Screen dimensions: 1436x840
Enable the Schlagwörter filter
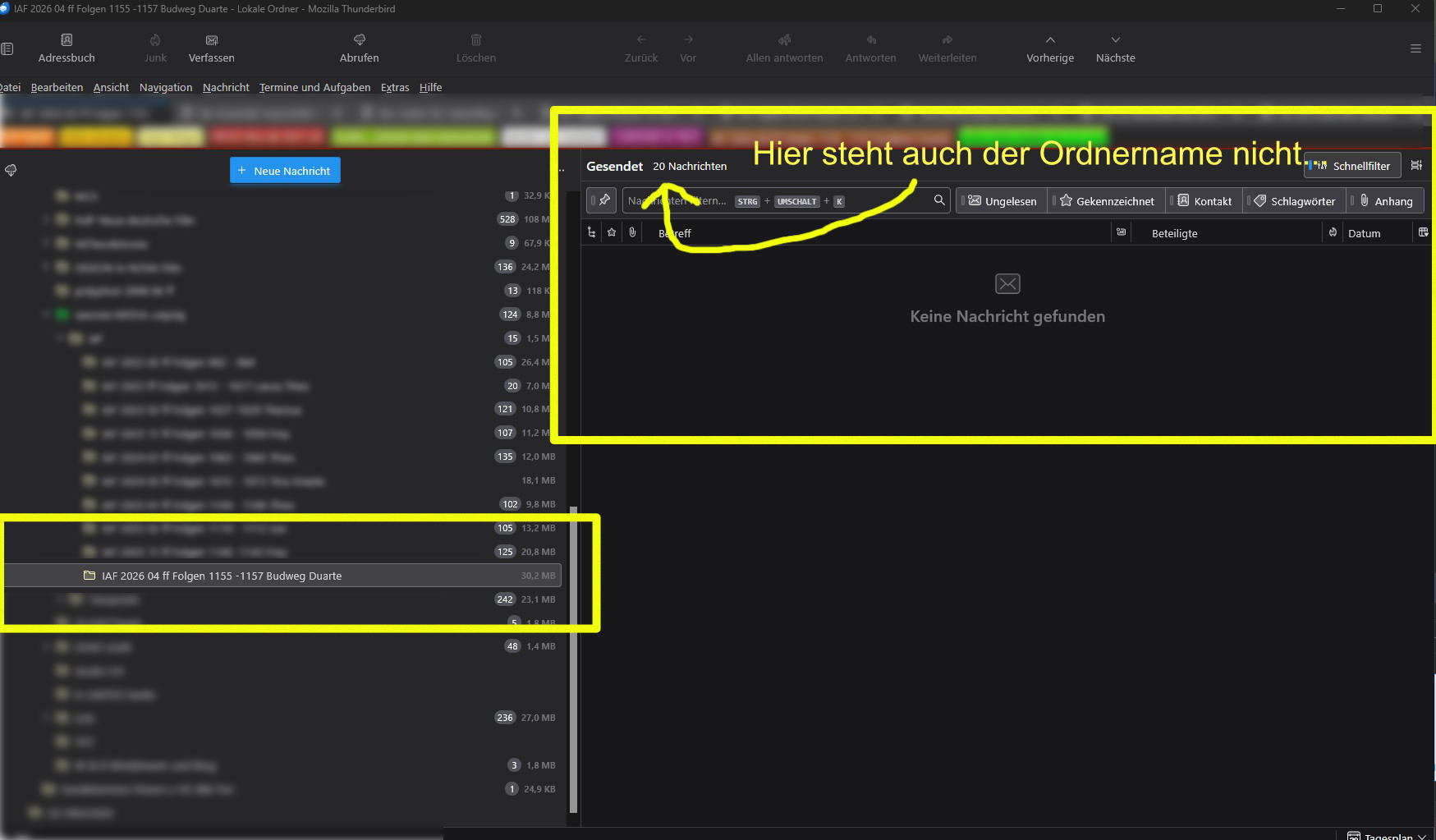1295,201
